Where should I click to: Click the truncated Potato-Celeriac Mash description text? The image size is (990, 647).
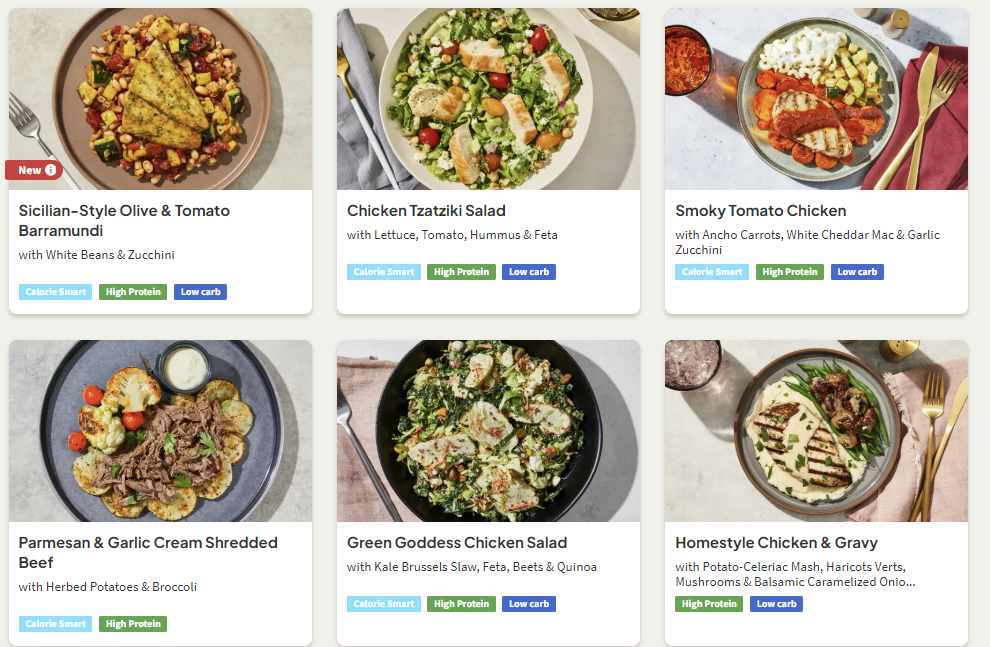coord(795,574)
